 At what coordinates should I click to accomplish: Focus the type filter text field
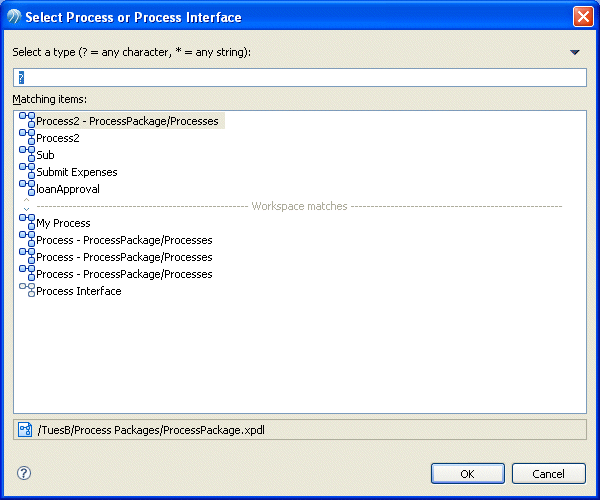click(300, 77)
